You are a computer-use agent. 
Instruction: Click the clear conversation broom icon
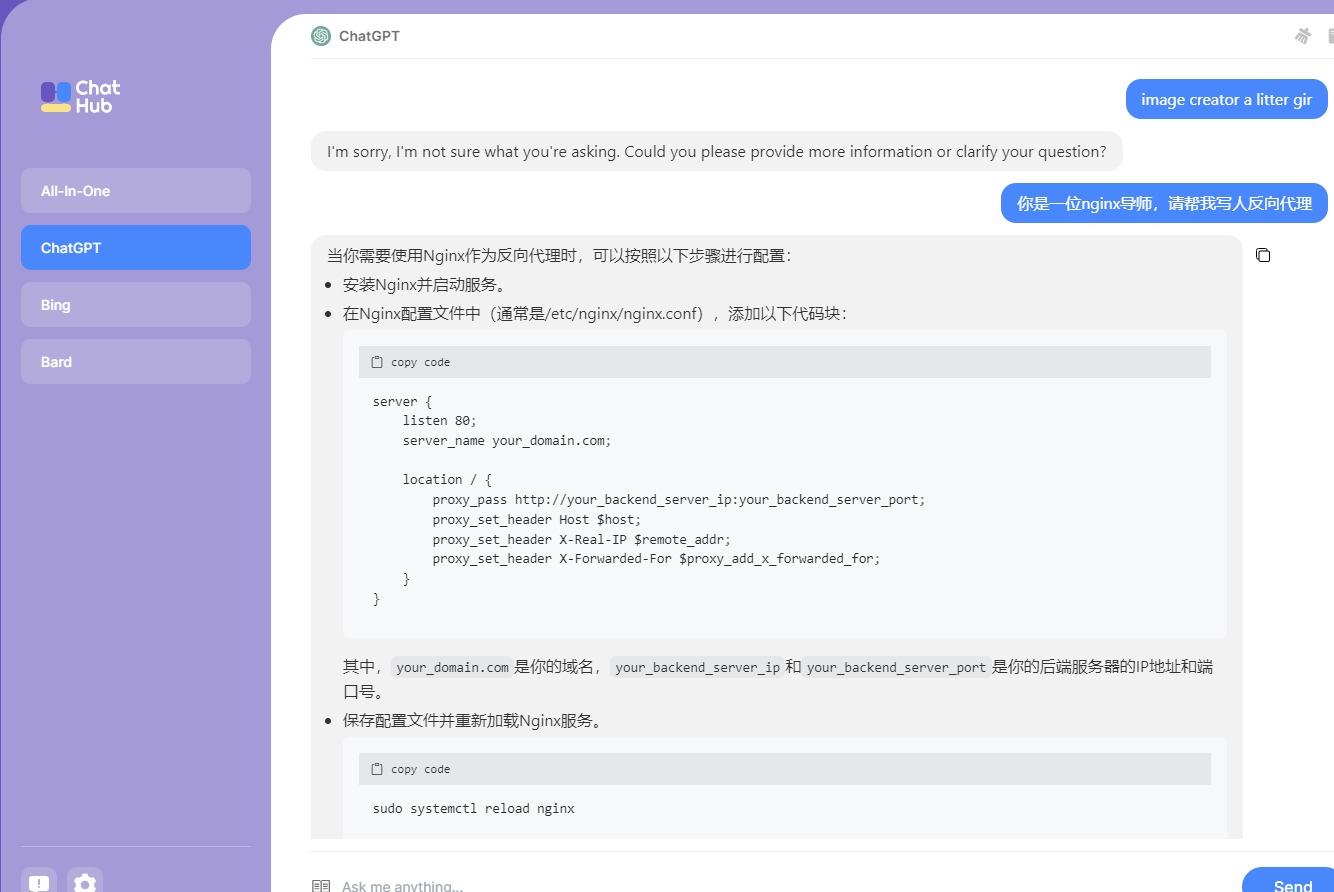click(1303, 36)
